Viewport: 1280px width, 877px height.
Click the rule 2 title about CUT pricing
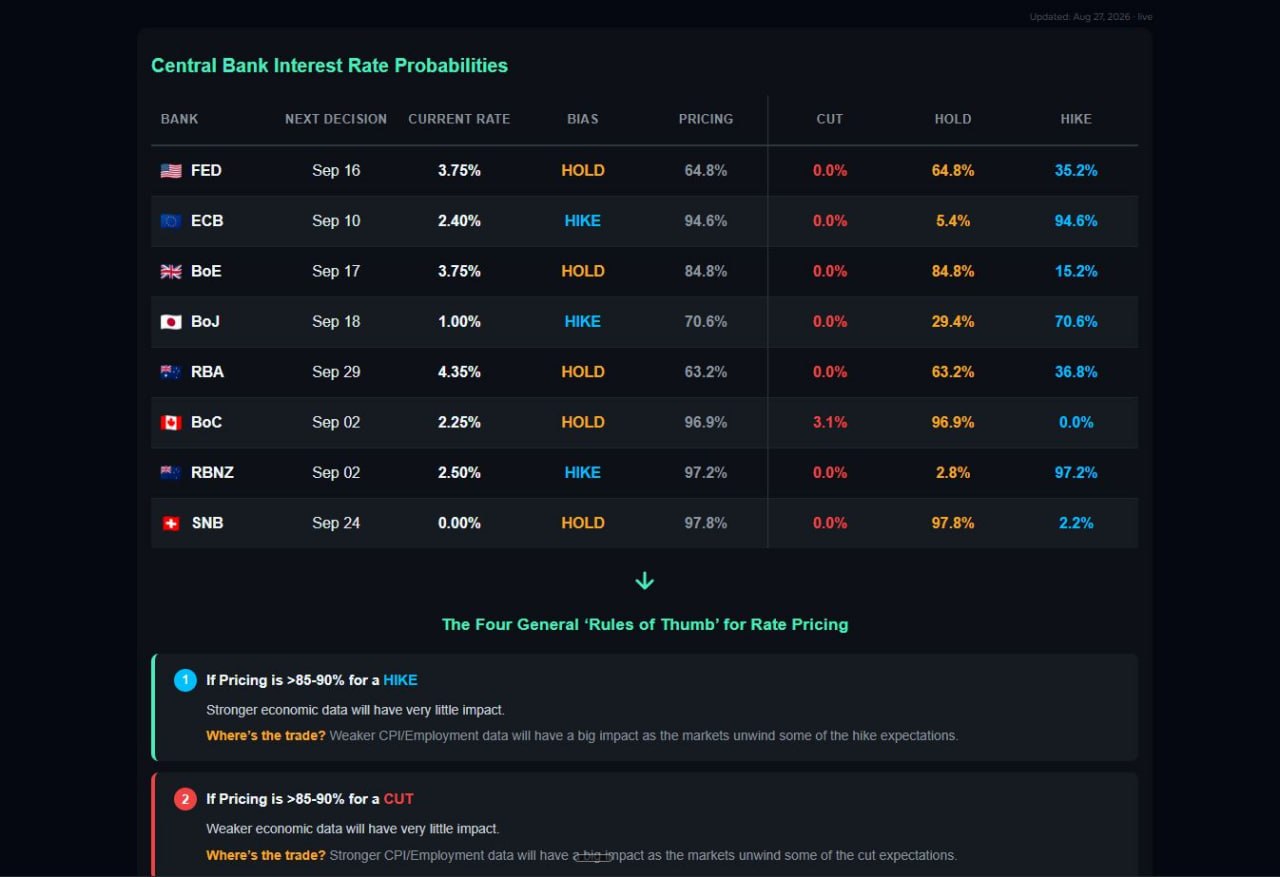tap(310, 799)
